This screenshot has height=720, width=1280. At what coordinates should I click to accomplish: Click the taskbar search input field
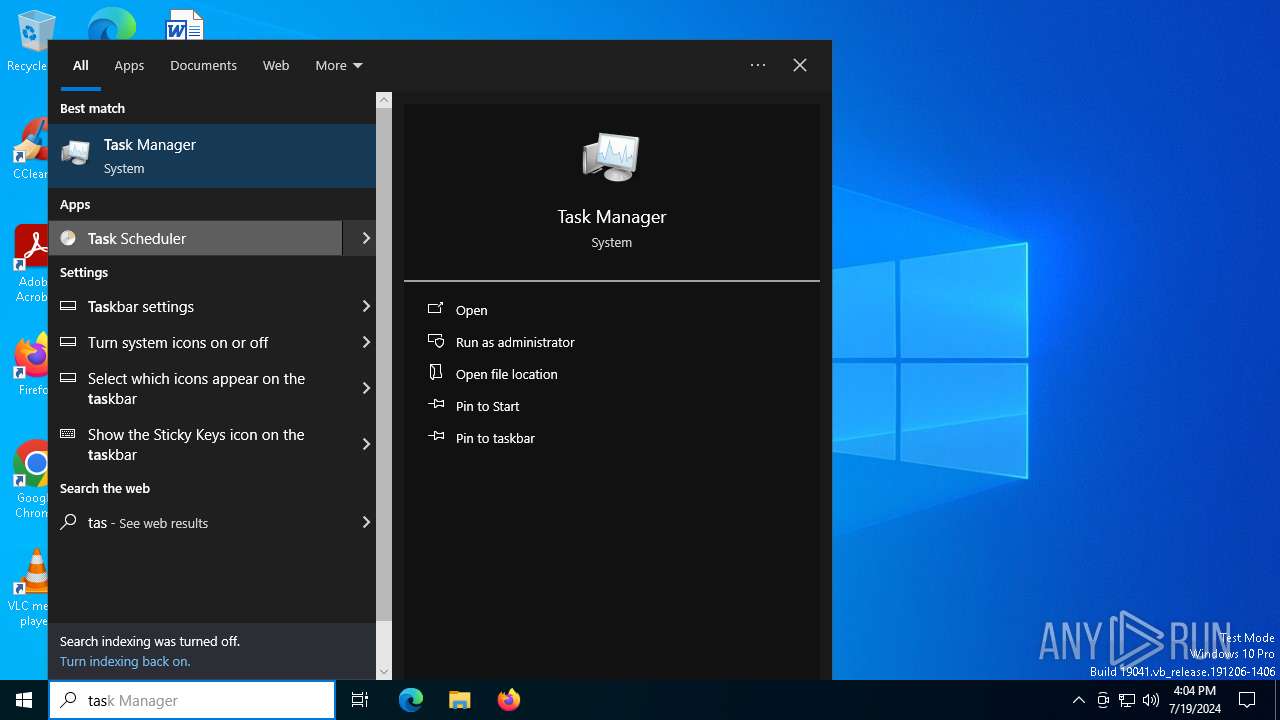[x=192, y=700]
